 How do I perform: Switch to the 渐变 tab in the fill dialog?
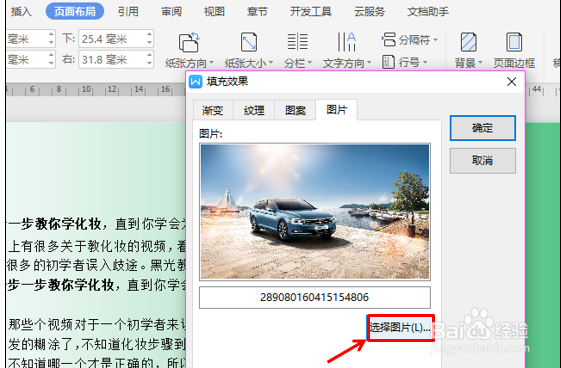point(213,110)
